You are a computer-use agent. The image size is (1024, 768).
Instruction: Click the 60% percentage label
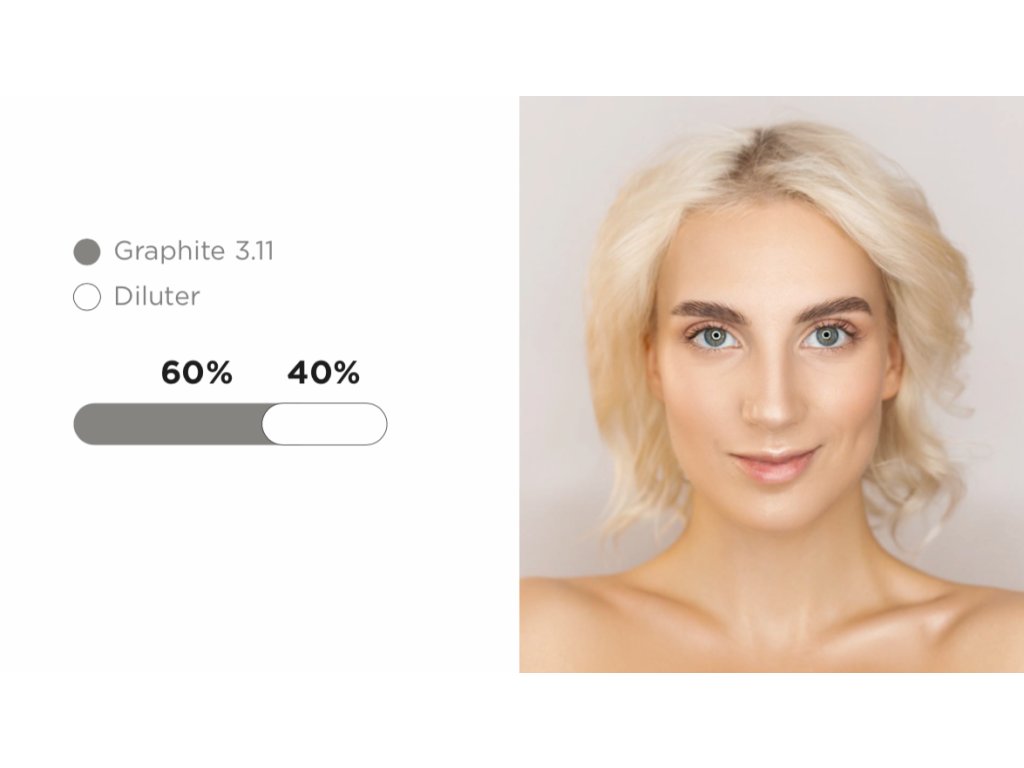point(197,373)
